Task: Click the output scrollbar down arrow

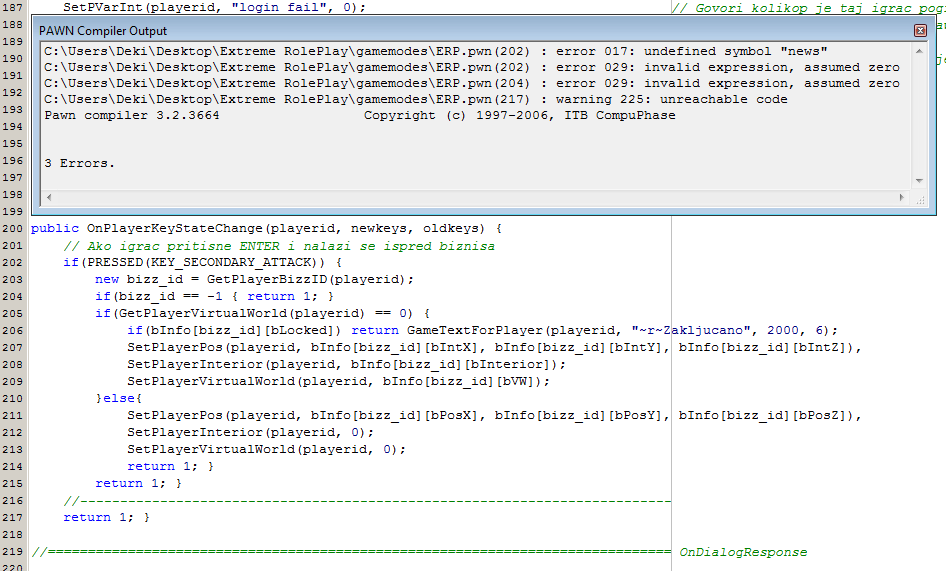Action: (x=920, y=181)
